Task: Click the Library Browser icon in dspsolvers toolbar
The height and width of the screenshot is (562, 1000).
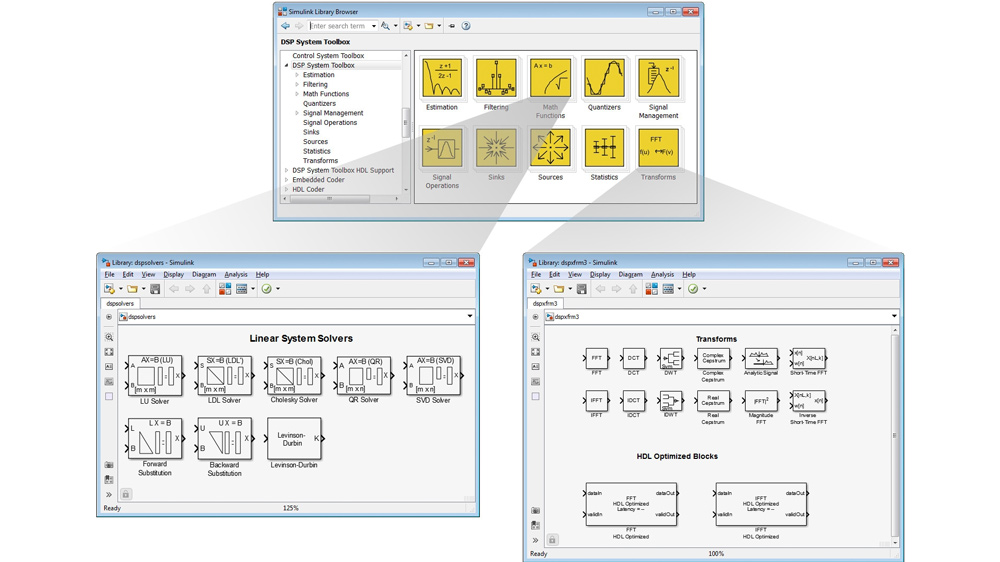Action: tap(225, 289)
